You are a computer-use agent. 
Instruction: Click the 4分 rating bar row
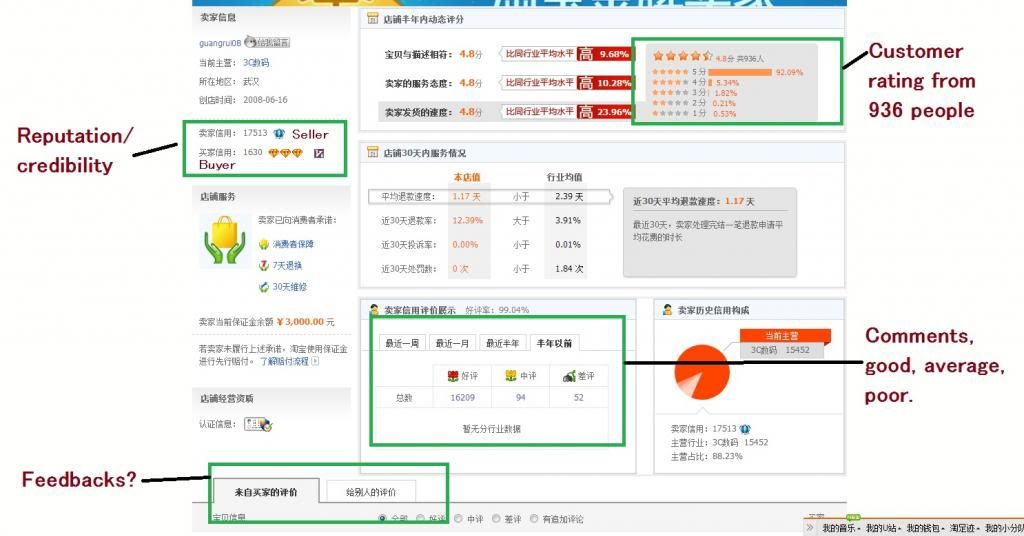point(696,83)
